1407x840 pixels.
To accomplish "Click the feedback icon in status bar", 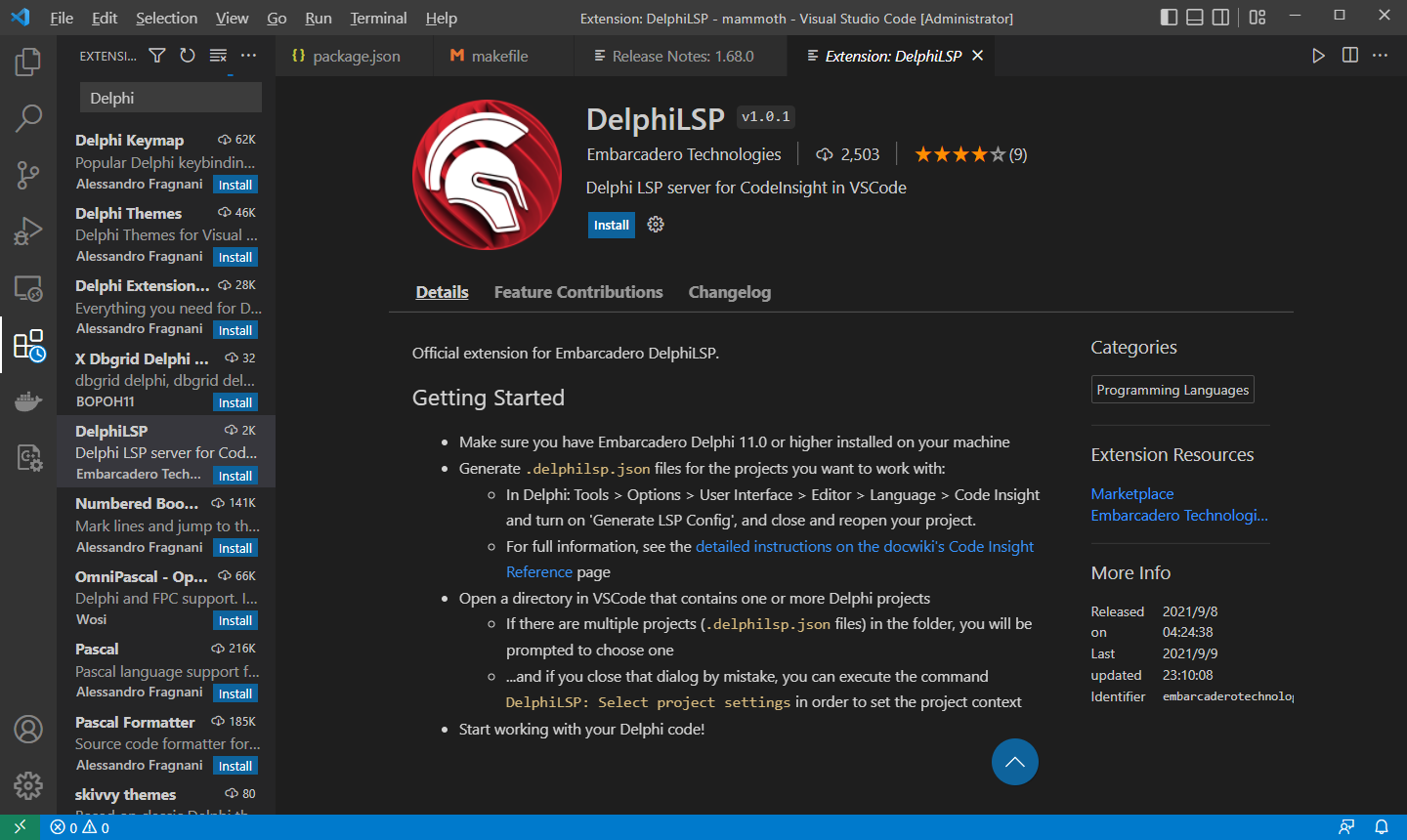I will (1346, 827).
